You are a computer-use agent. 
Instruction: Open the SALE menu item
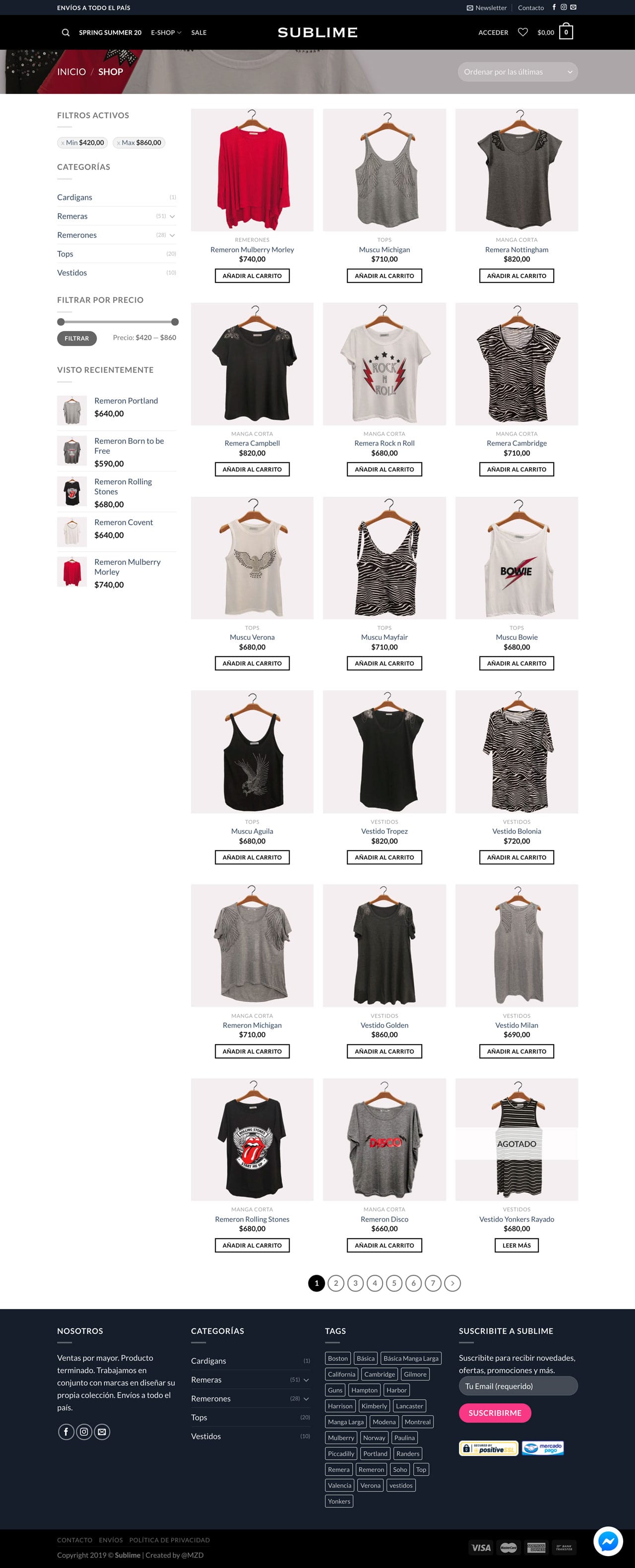(198, 32)
